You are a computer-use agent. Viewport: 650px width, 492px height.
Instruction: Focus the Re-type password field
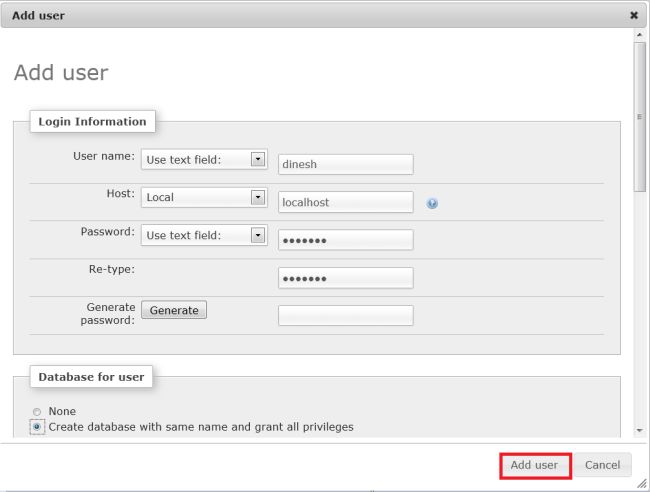click(345, 277)
